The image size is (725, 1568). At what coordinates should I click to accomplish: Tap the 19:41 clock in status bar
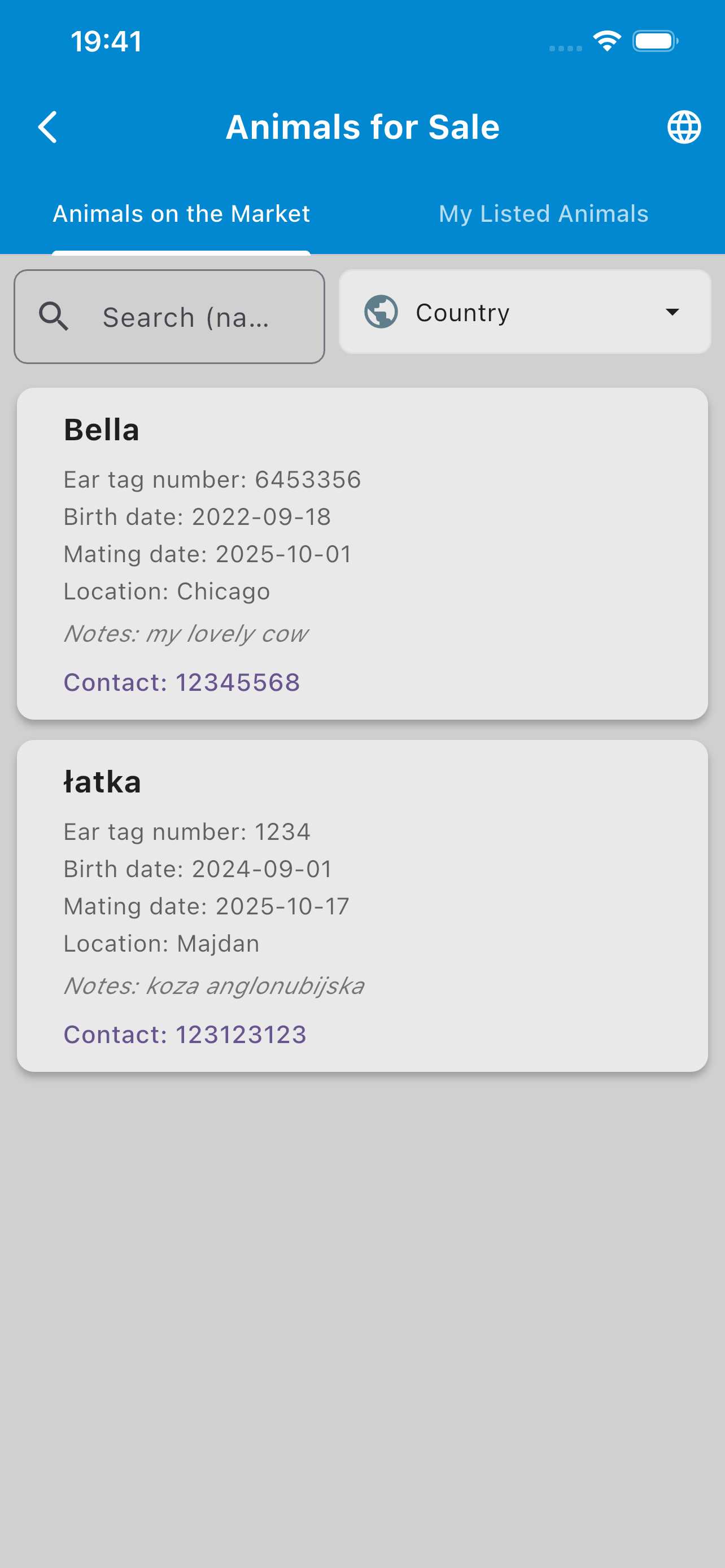point(106,41)
